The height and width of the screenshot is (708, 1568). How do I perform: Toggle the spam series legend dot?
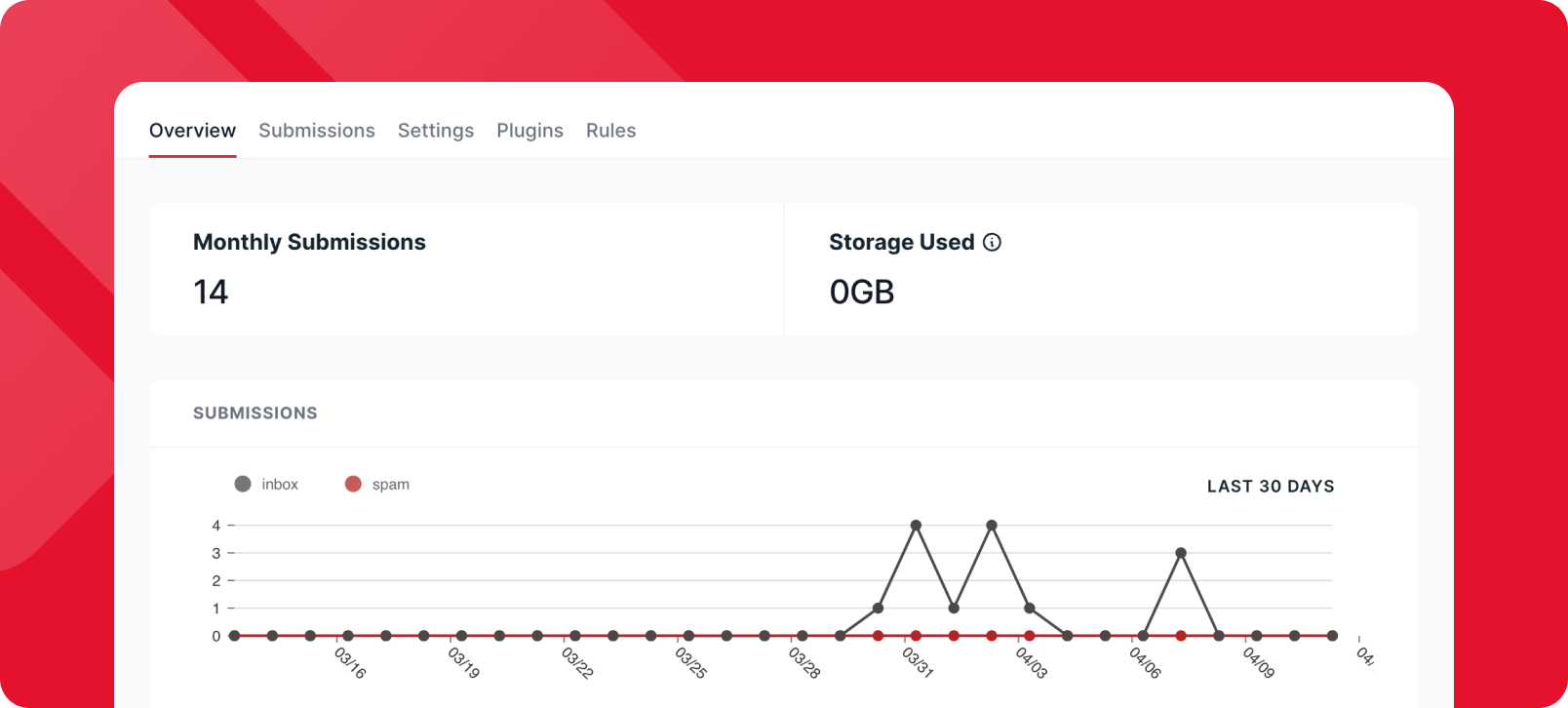point(353,484)
